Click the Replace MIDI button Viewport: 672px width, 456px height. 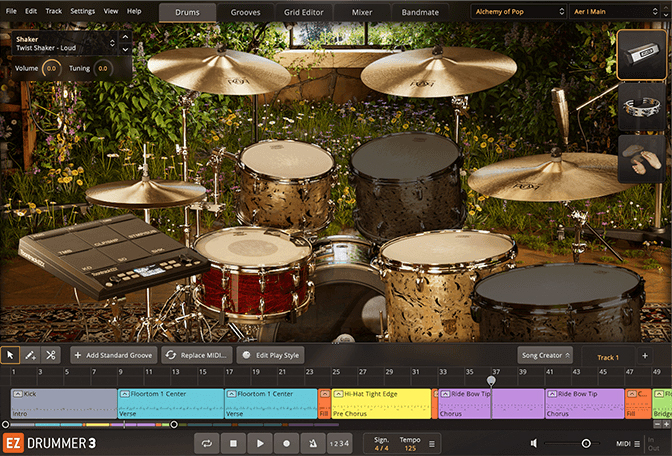coord(197,355)
